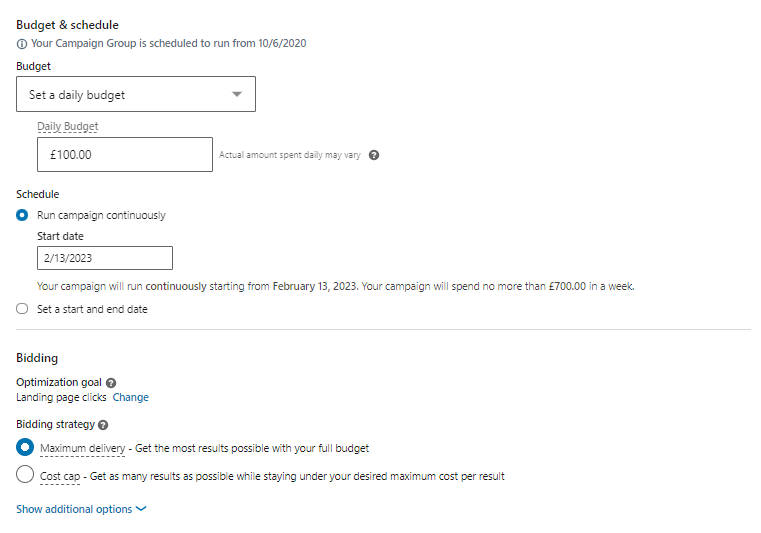Select Maximum delivery bidding strategy
Image resolution: width=761 pixels, height=533 pixels.
coord(25,447)
